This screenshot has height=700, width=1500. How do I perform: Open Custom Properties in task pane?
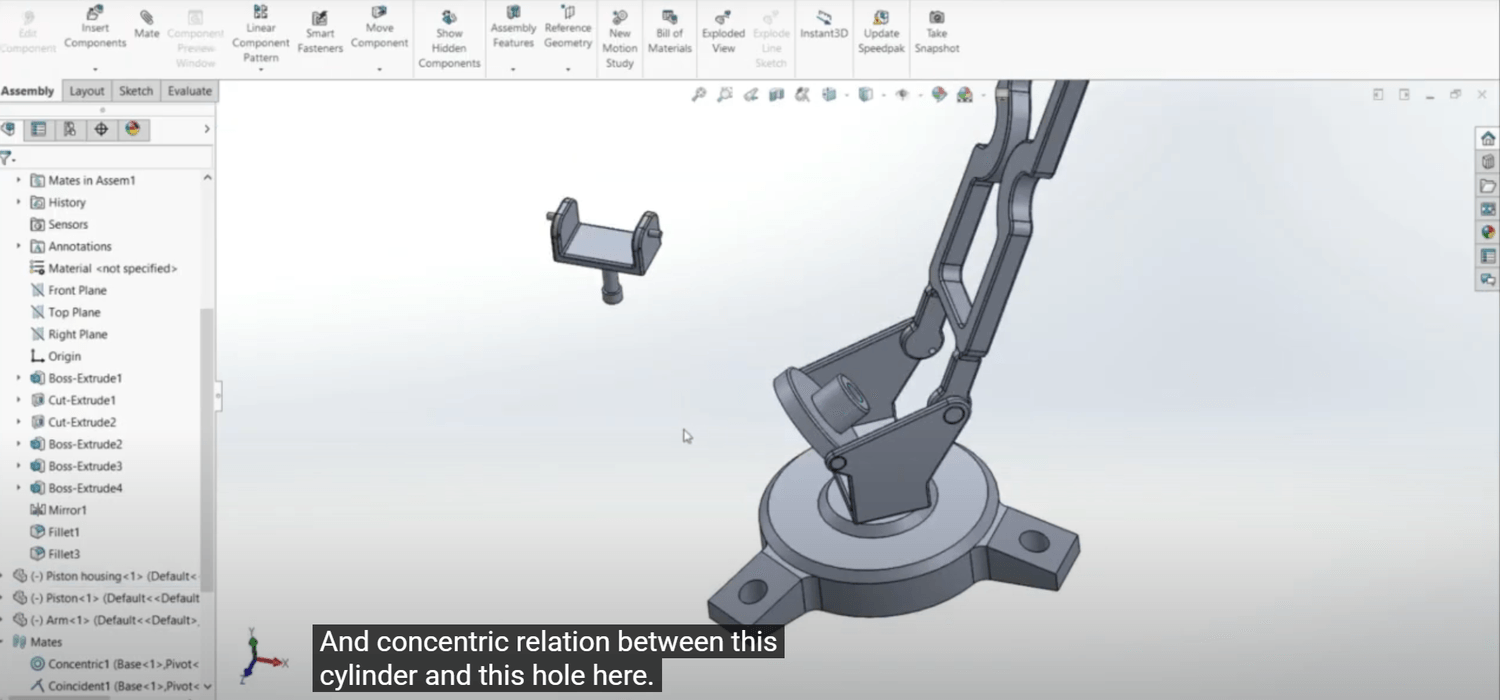point(1488,256)
